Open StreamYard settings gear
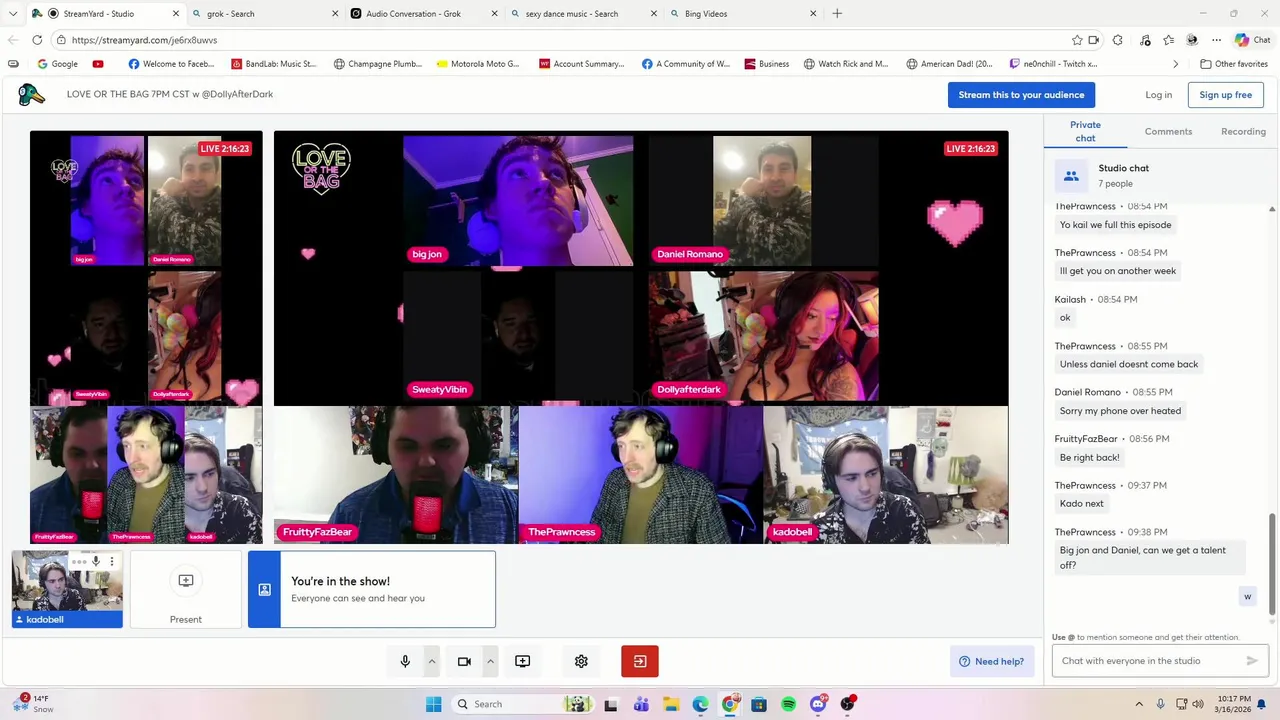The width and height of the screenshot is (1280, 720). pyautogui.click(x=581, y=661)
